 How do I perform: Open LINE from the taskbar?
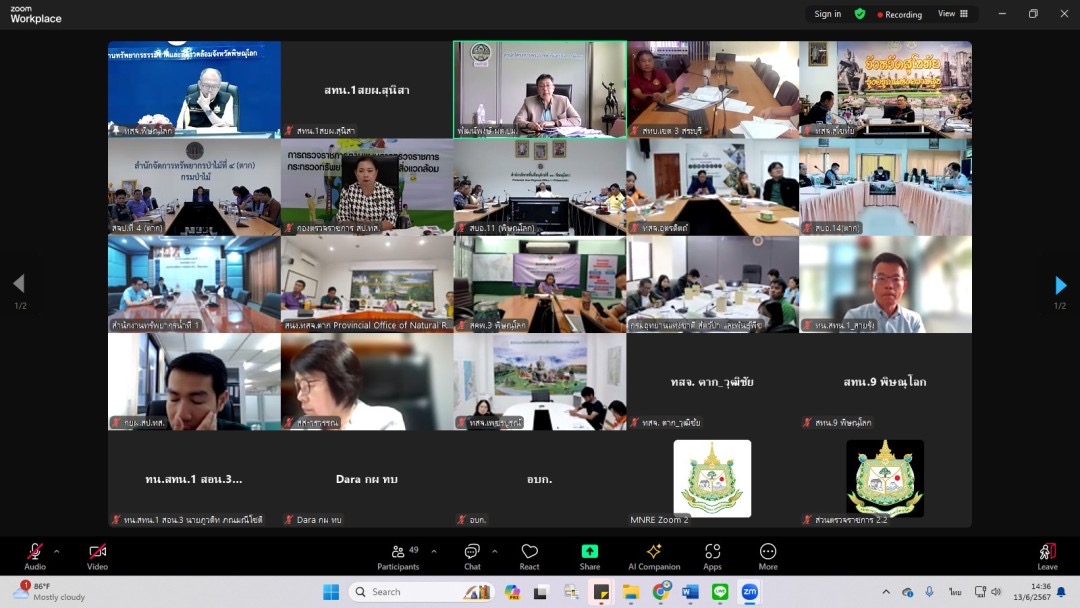(720, 592)
